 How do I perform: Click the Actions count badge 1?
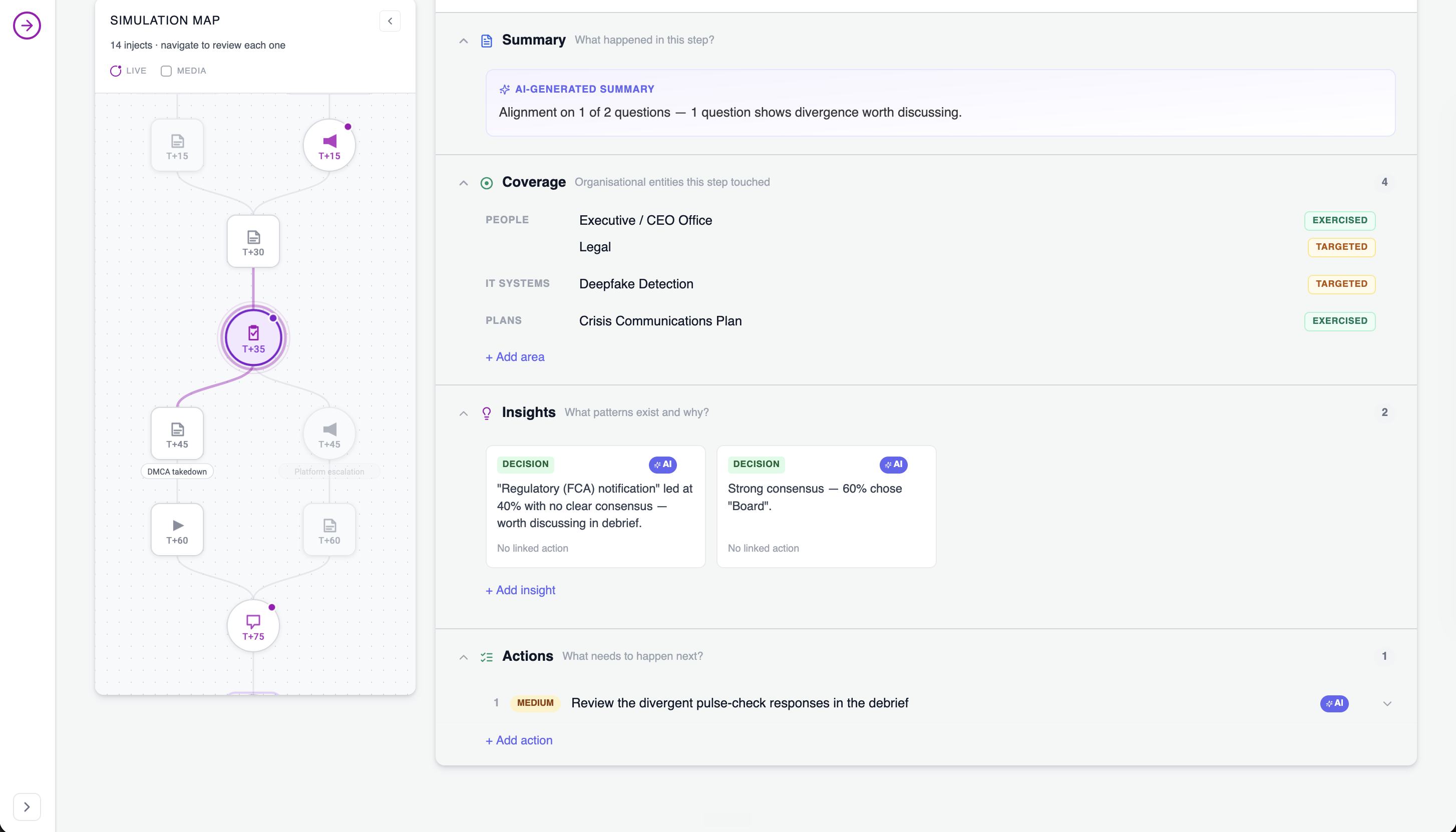1384,656
